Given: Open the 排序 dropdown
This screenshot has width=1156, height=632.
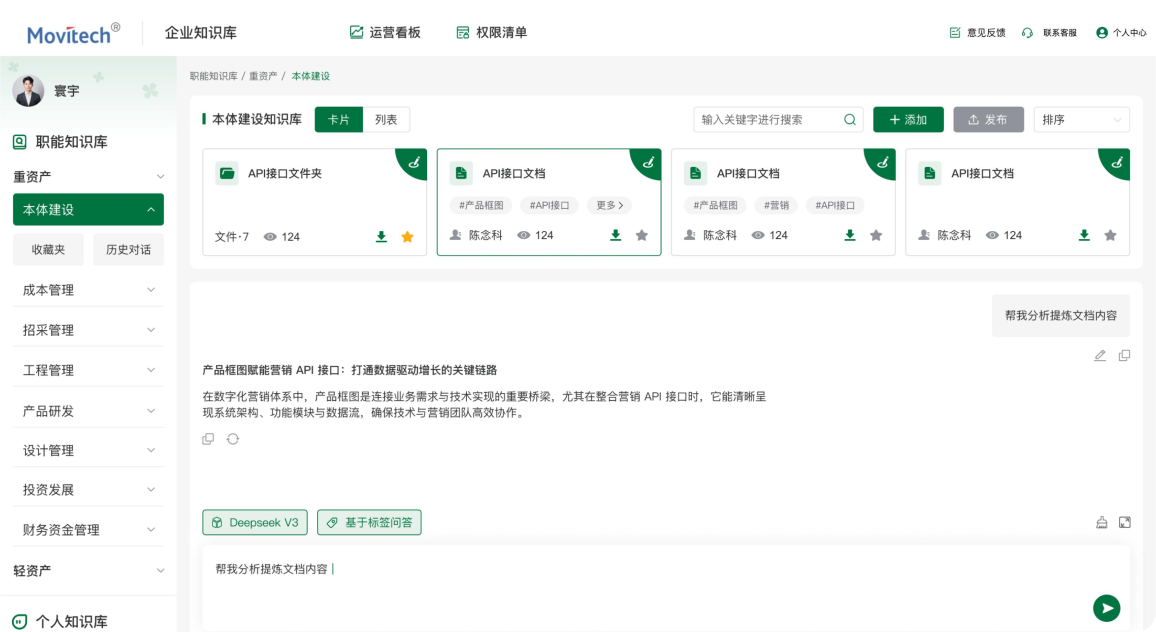Looking at the screenshot, I should point(1082,119).
